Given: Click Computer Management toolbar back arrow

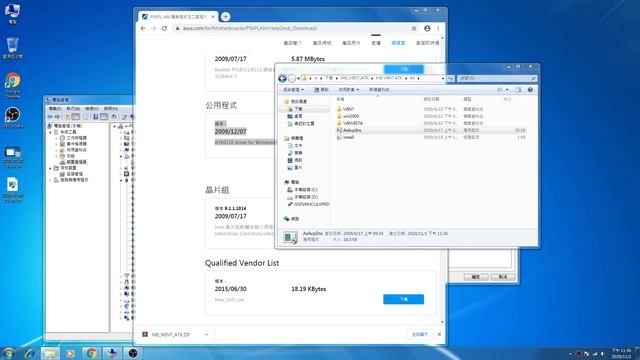Looking at the screenshot, I should (x=50, y=117).
